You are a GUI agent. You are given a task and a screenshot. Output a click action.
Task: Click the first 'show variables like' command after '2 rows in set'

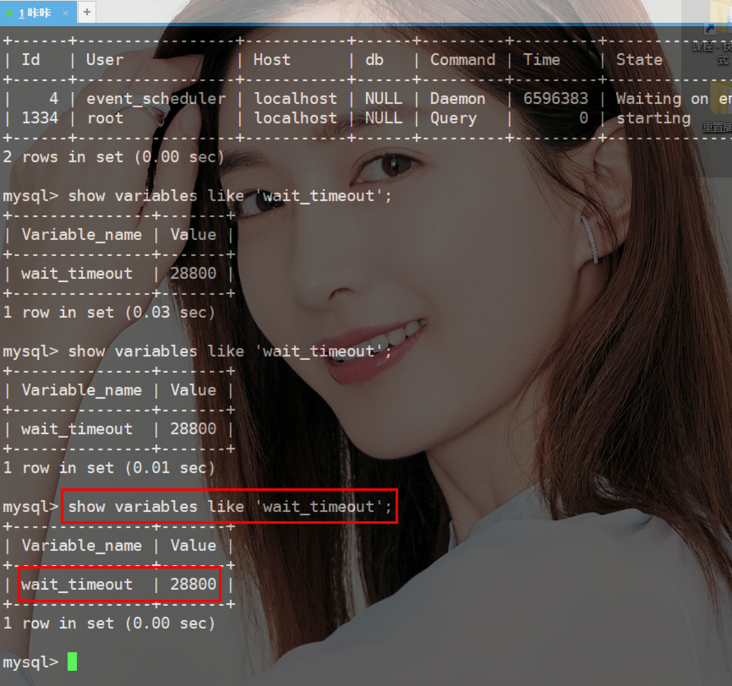[x=230, y=196]
